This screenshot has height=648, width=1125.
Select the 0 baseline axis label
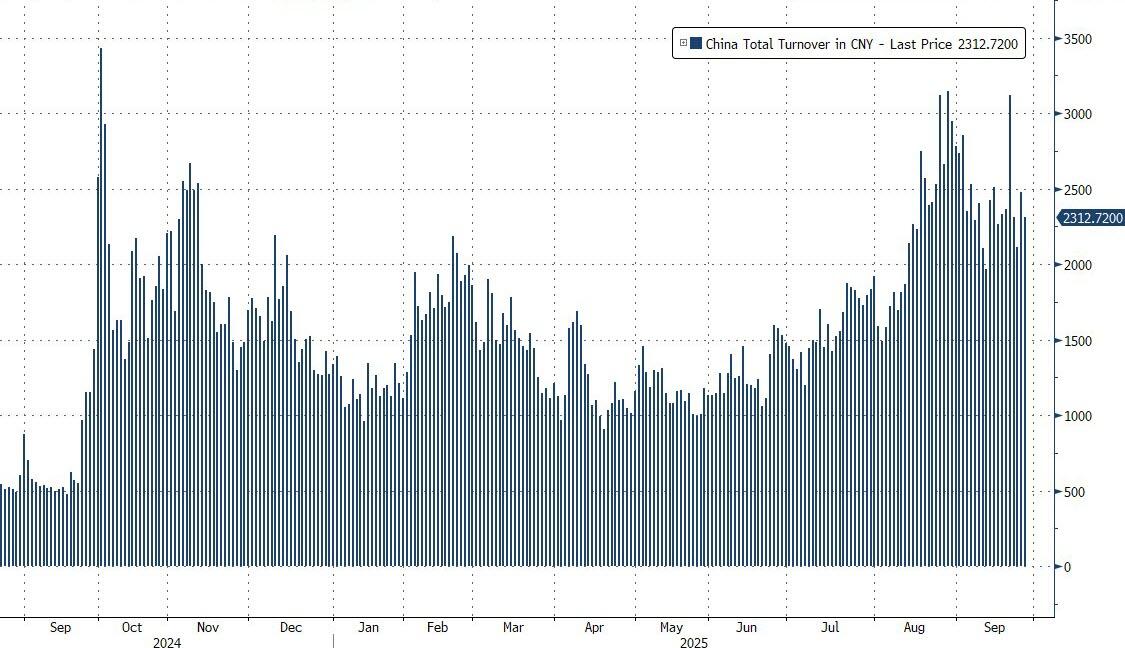(1068, 567)
